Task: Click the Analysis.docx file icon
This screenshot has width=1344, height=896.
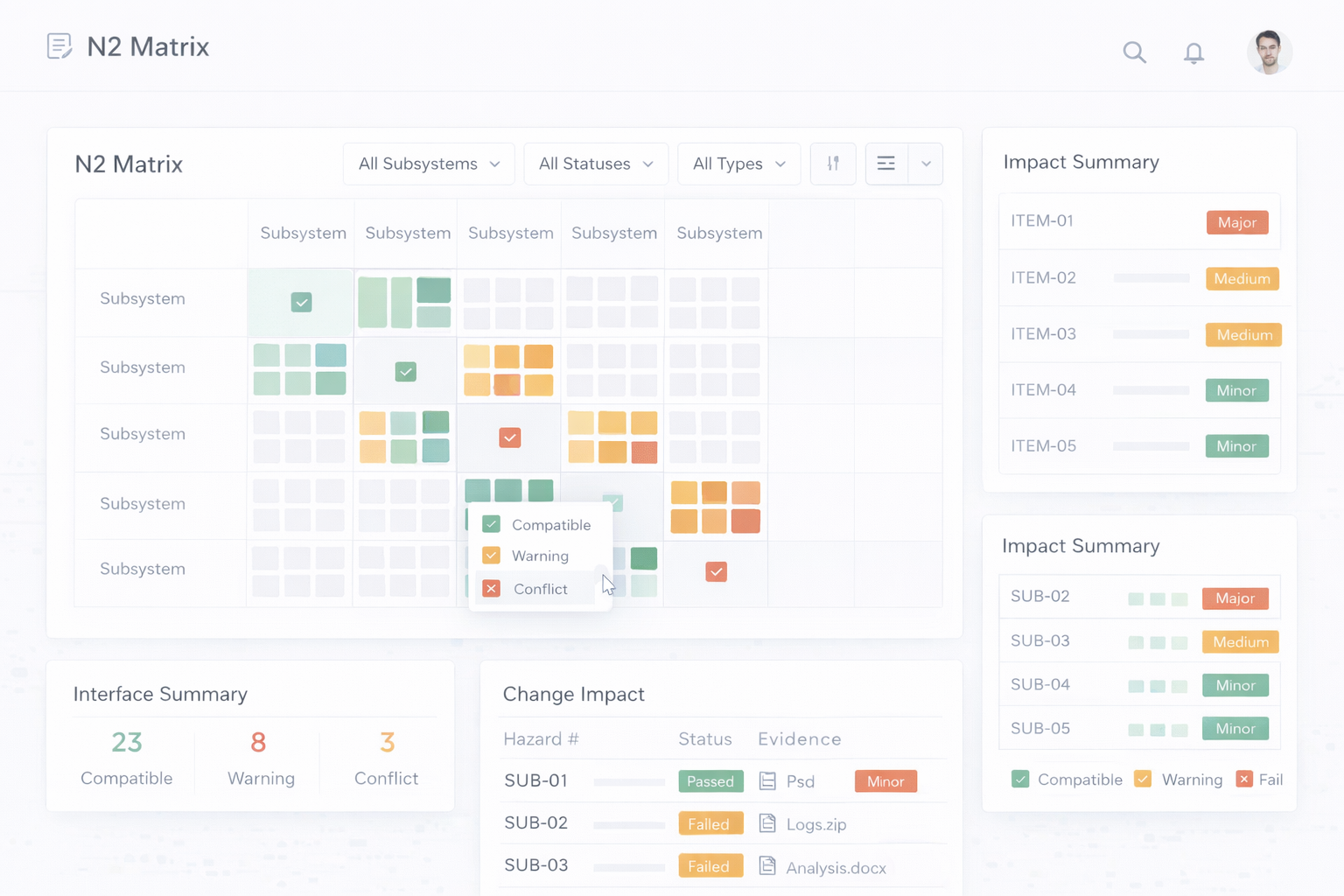Action: point(767,866)
